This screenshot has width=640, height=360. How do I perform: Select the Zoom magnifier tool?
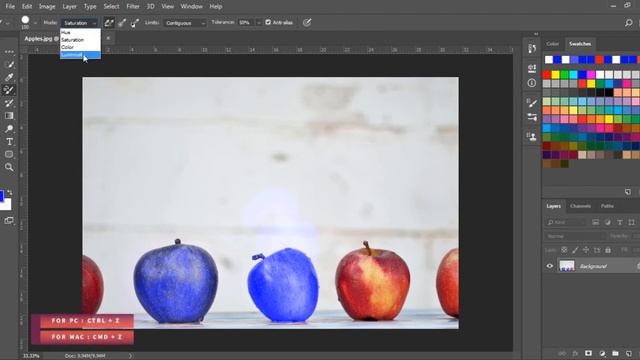tap(9, 167)
